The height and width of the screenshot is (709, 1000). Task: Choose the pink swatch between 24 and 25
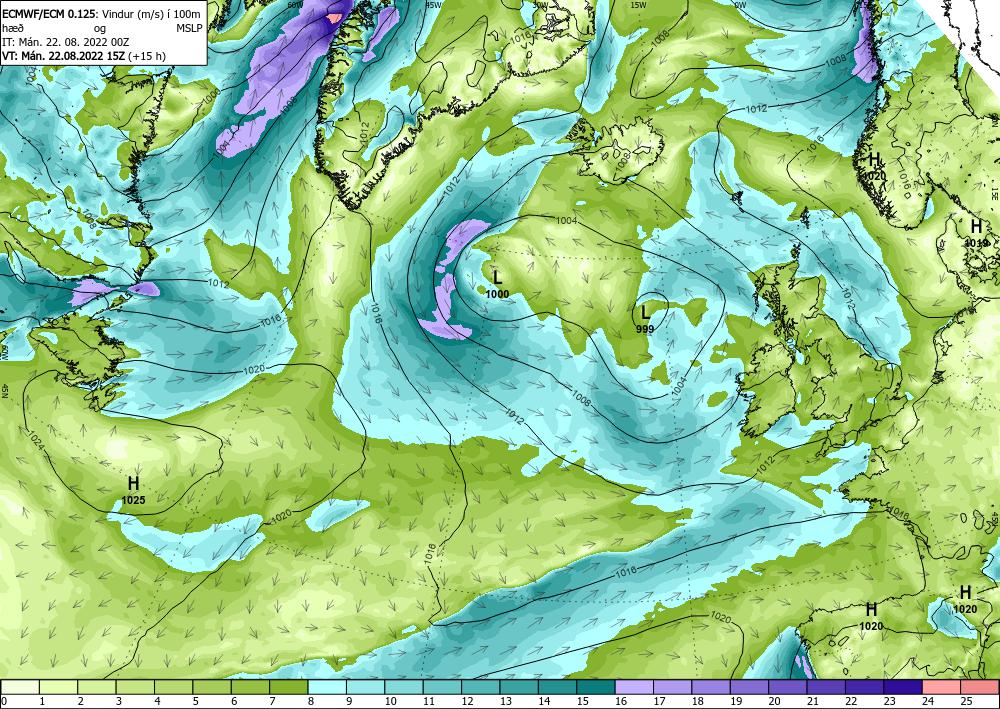pyautogui.click(x=942, y=687)
